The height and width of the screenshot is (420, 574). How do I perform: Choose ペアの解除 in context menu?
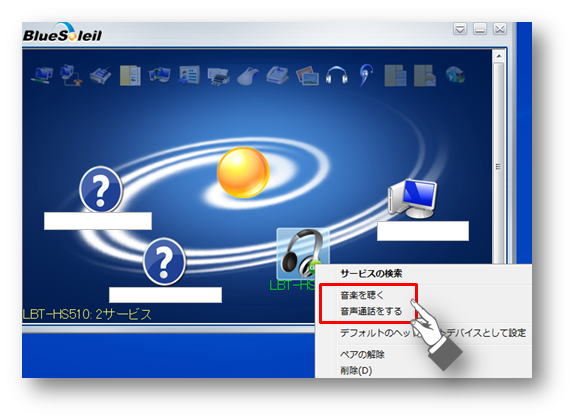362,354
